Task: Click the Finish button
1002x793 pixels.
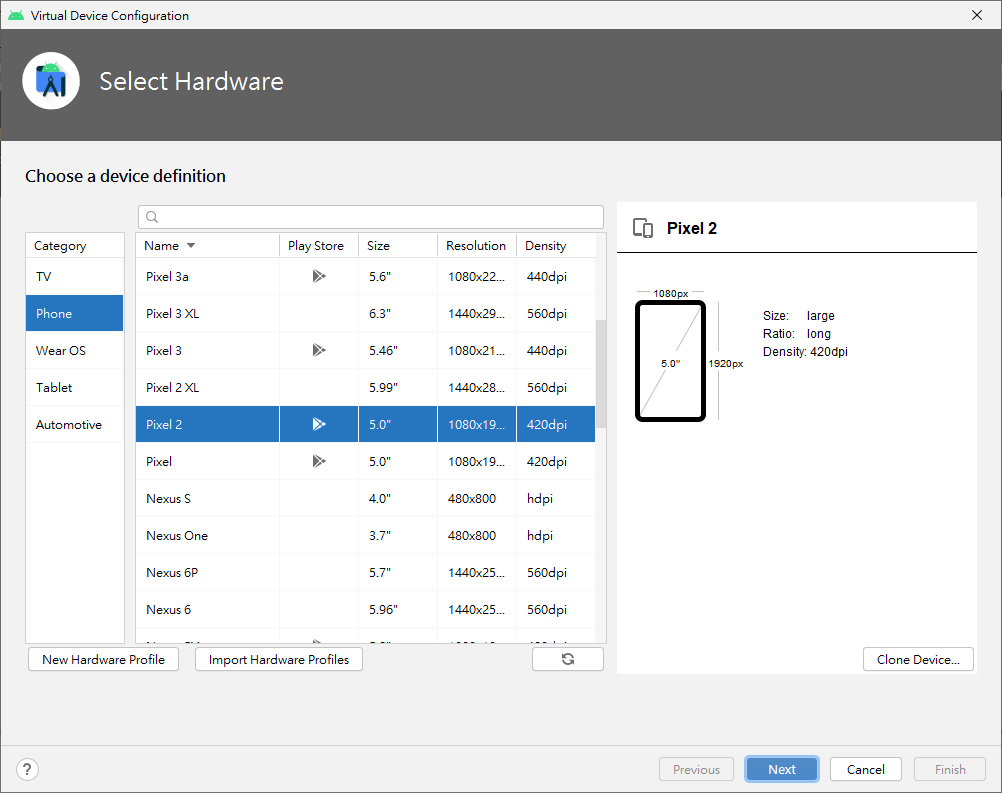Action: (x=950, y=769)
